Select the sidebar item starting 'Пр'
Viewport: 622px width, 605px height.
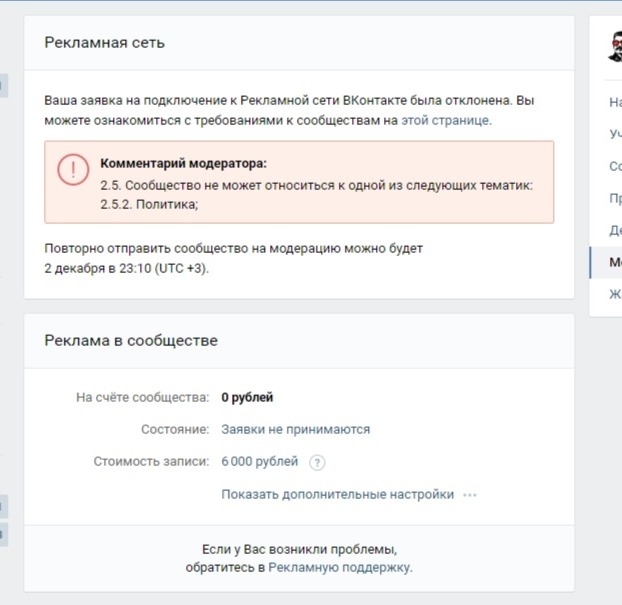click(615, 198)
